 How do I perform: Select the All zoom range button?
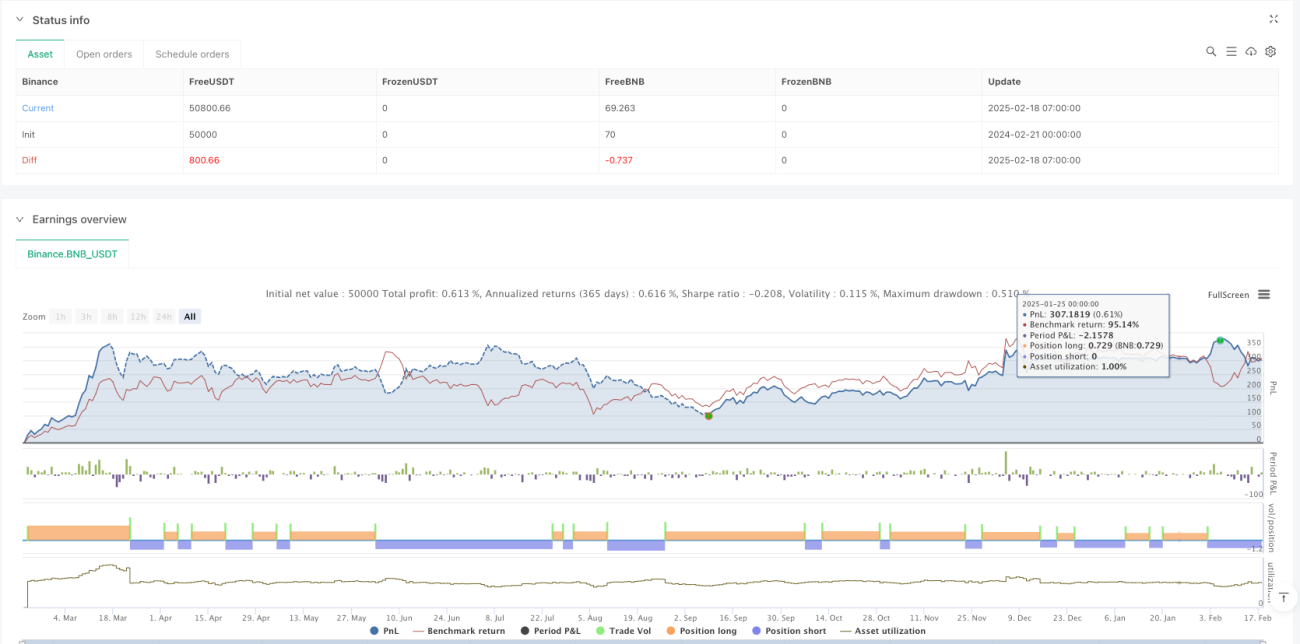click(x=189, y=316)
